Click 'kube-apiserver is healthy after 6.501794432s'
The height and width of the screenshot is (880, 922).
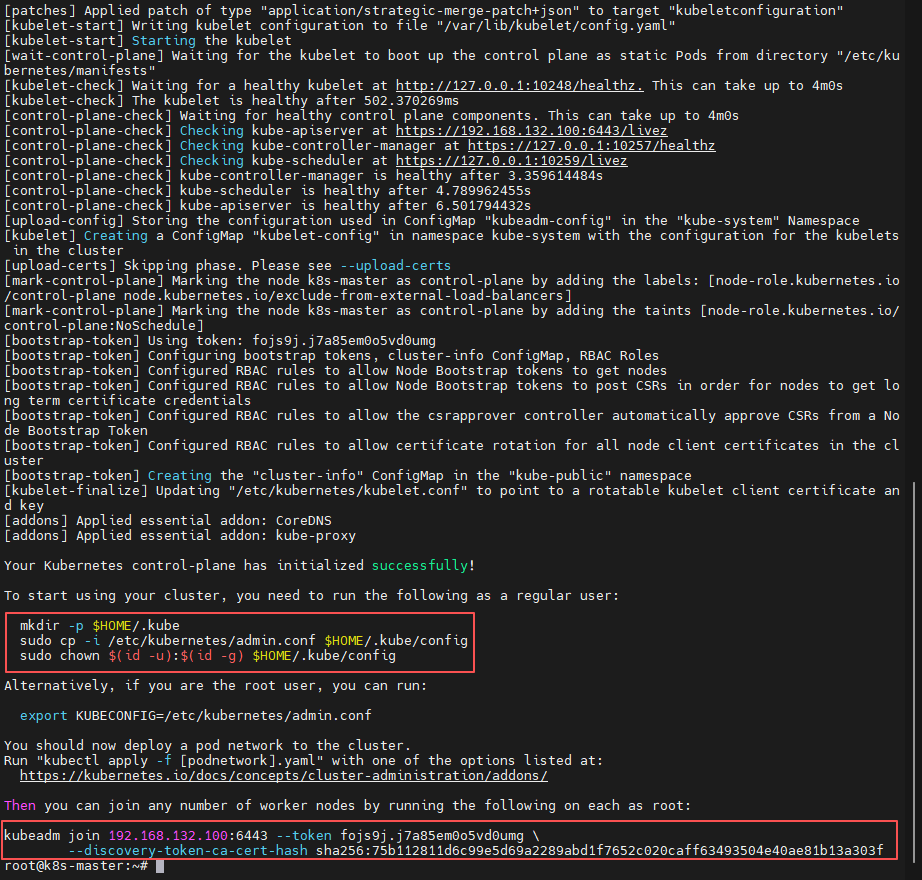point(268,206)
